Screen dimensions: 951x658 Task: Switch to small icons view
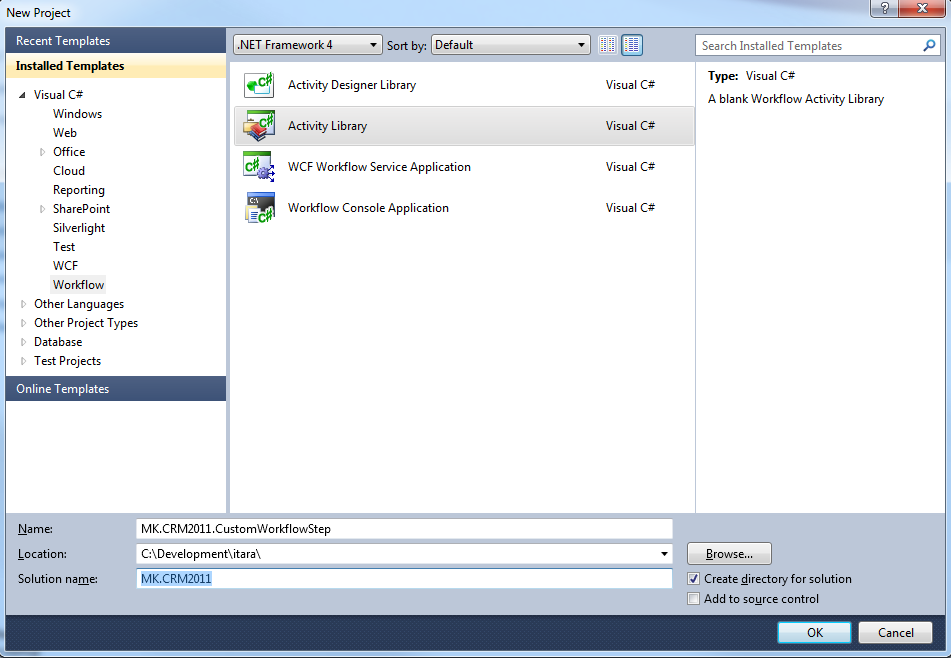[608, 45]
